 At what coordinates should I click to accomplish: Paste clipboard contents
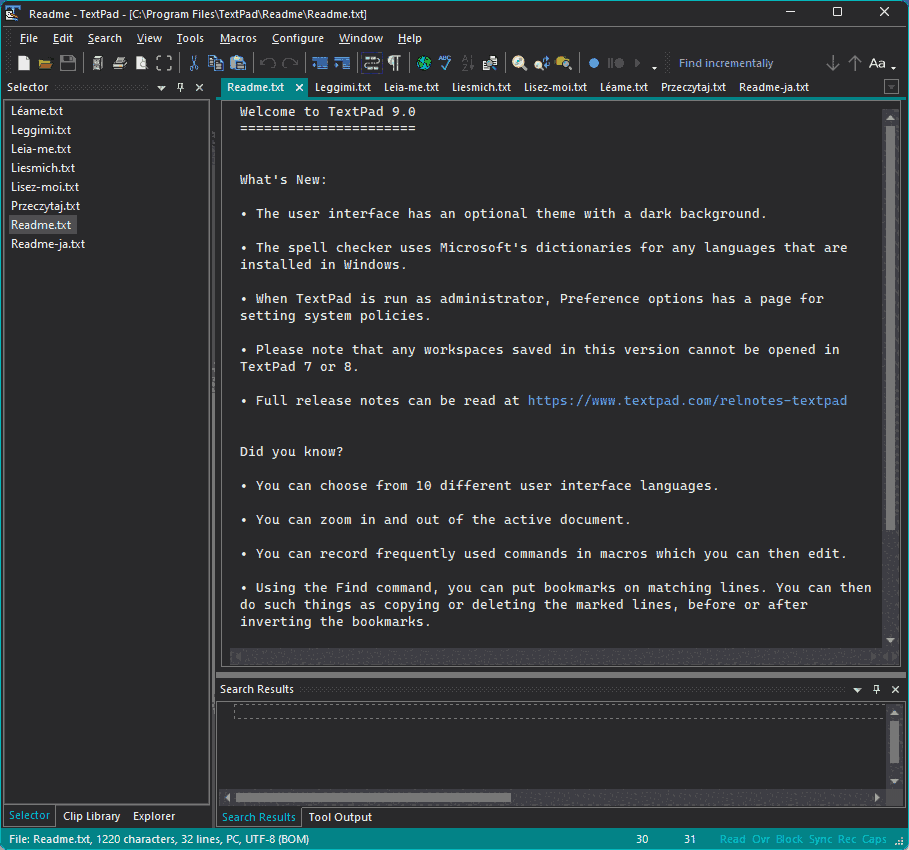(238, 62)
